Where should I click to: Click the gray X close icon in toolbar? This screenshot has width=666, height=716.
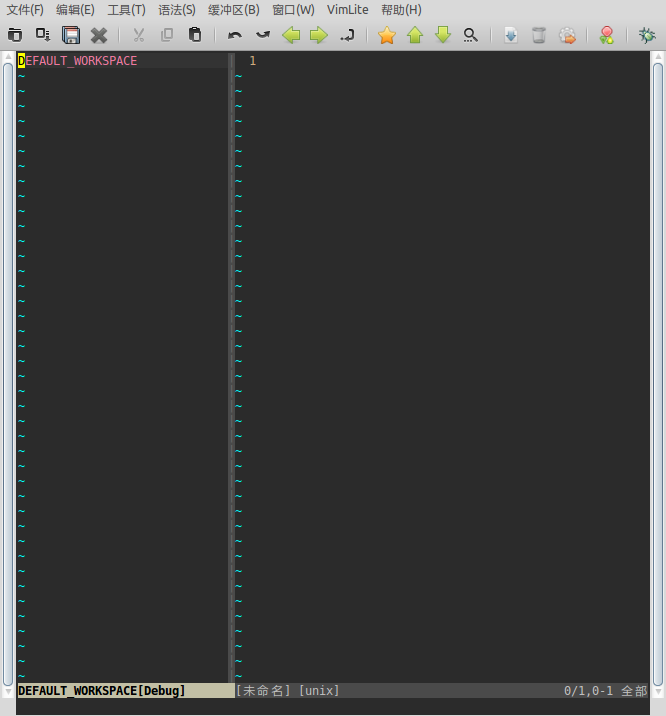99,35
